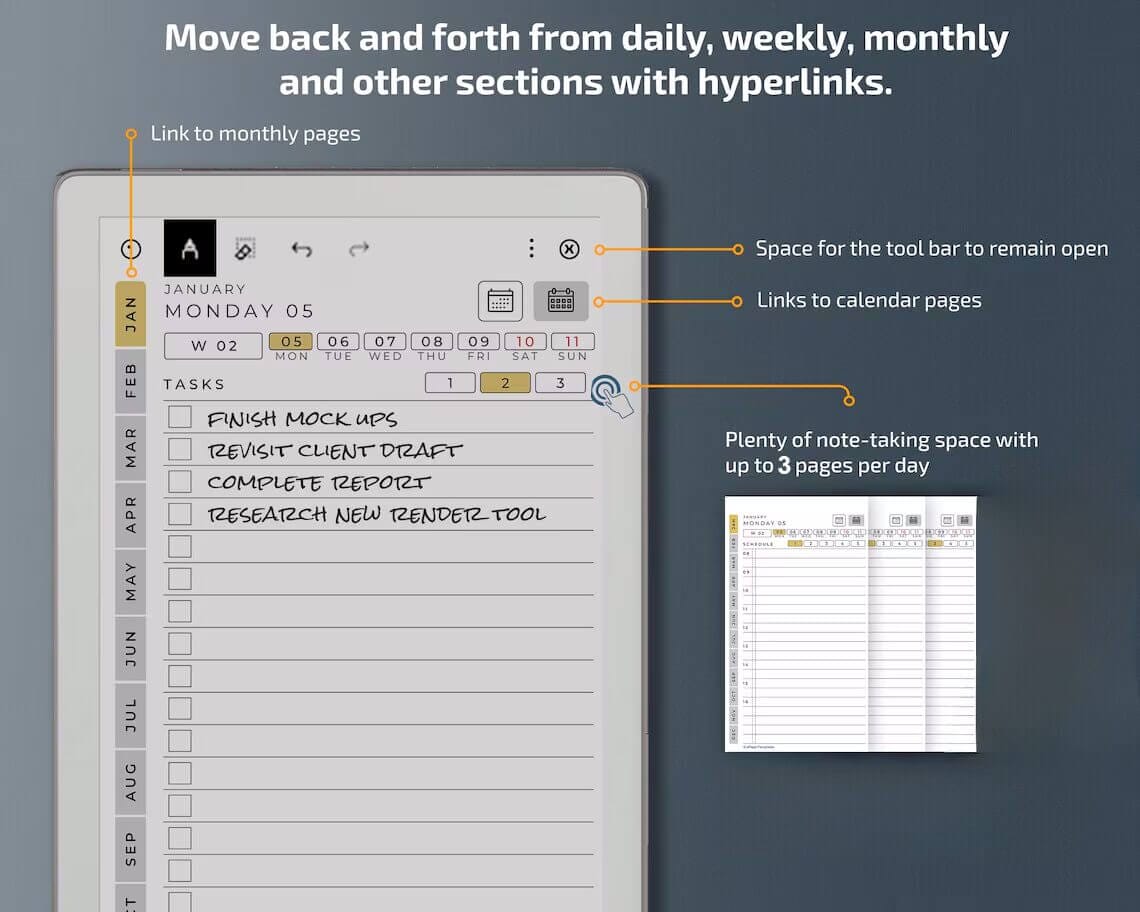Go to page 3 of the day
Screen dimensions: 1140x912
coord(560,383)
